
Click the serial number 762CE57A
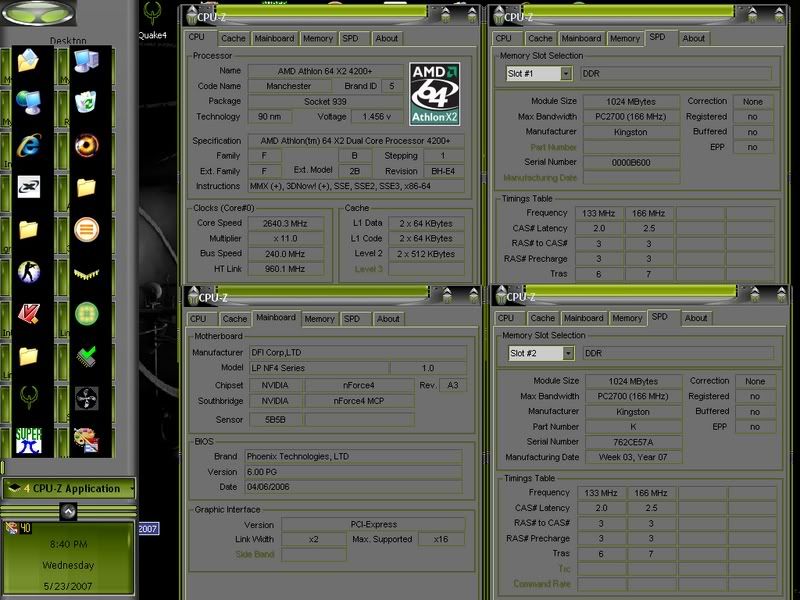(633, 442)
